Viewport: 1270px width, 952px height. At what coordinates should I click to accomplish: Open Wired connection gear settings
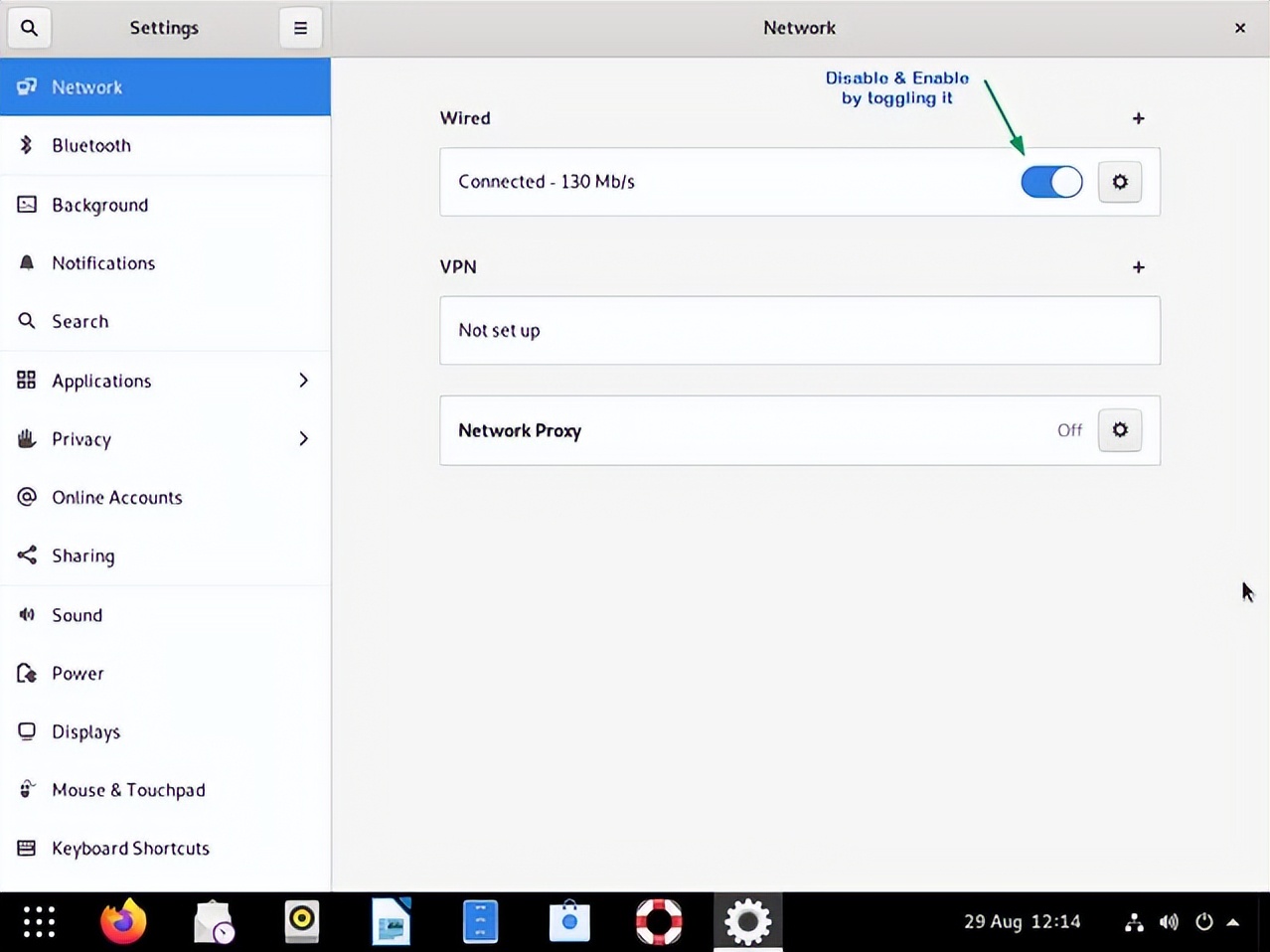pyautogui.click(x=1119, y=182)
